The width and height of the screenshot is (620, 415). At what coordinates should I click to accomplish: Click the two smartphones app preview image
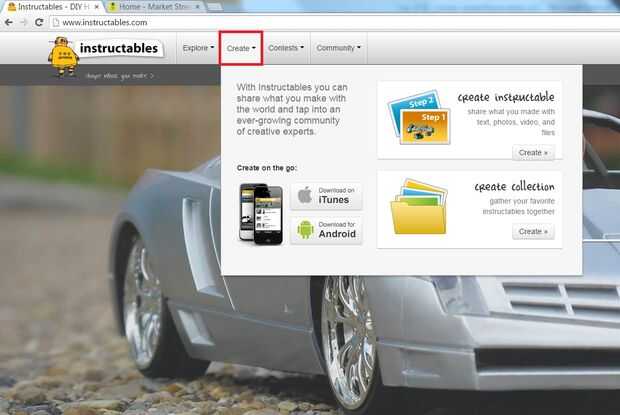click(x=261, y=214)
